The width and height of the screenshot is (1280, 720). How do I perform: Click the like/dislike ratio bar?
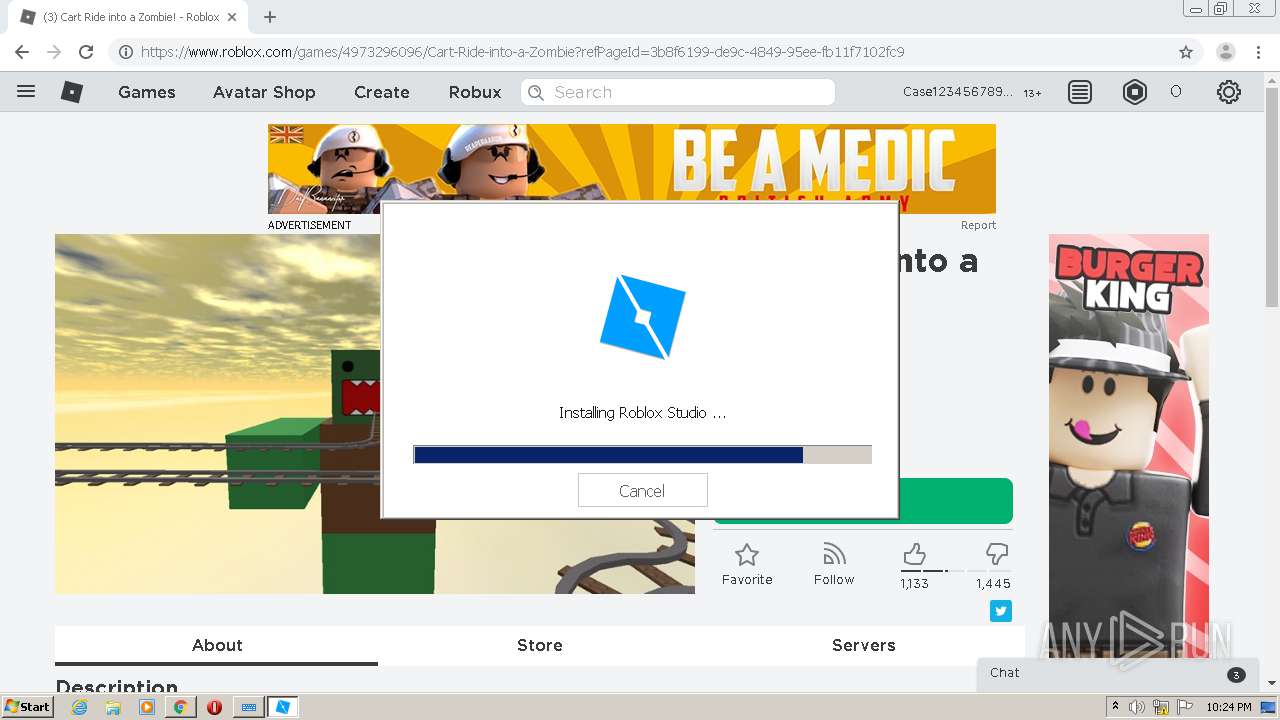tap(955, 571)
